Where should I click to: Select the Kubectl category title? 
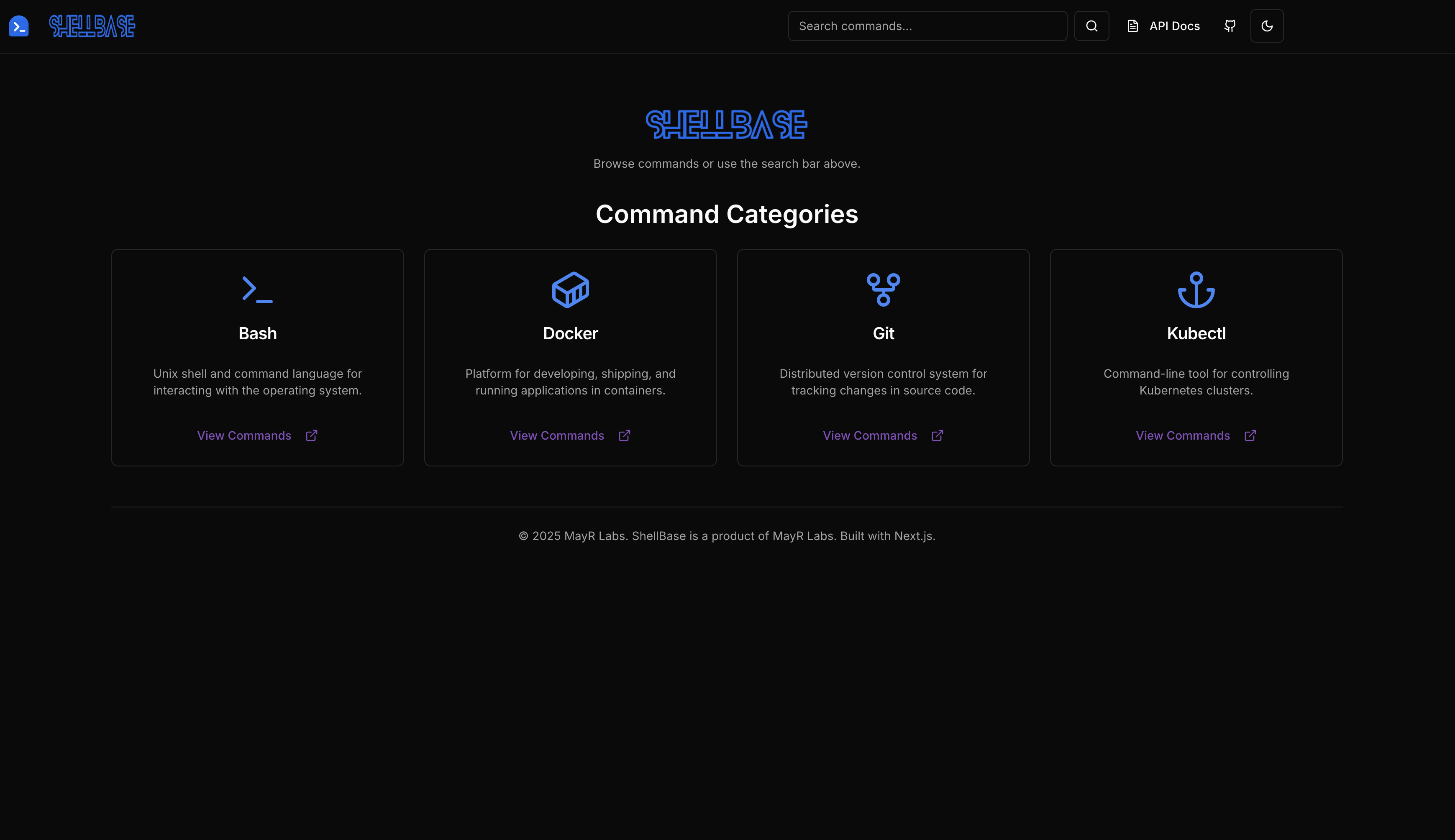(x=1196, y=333)
